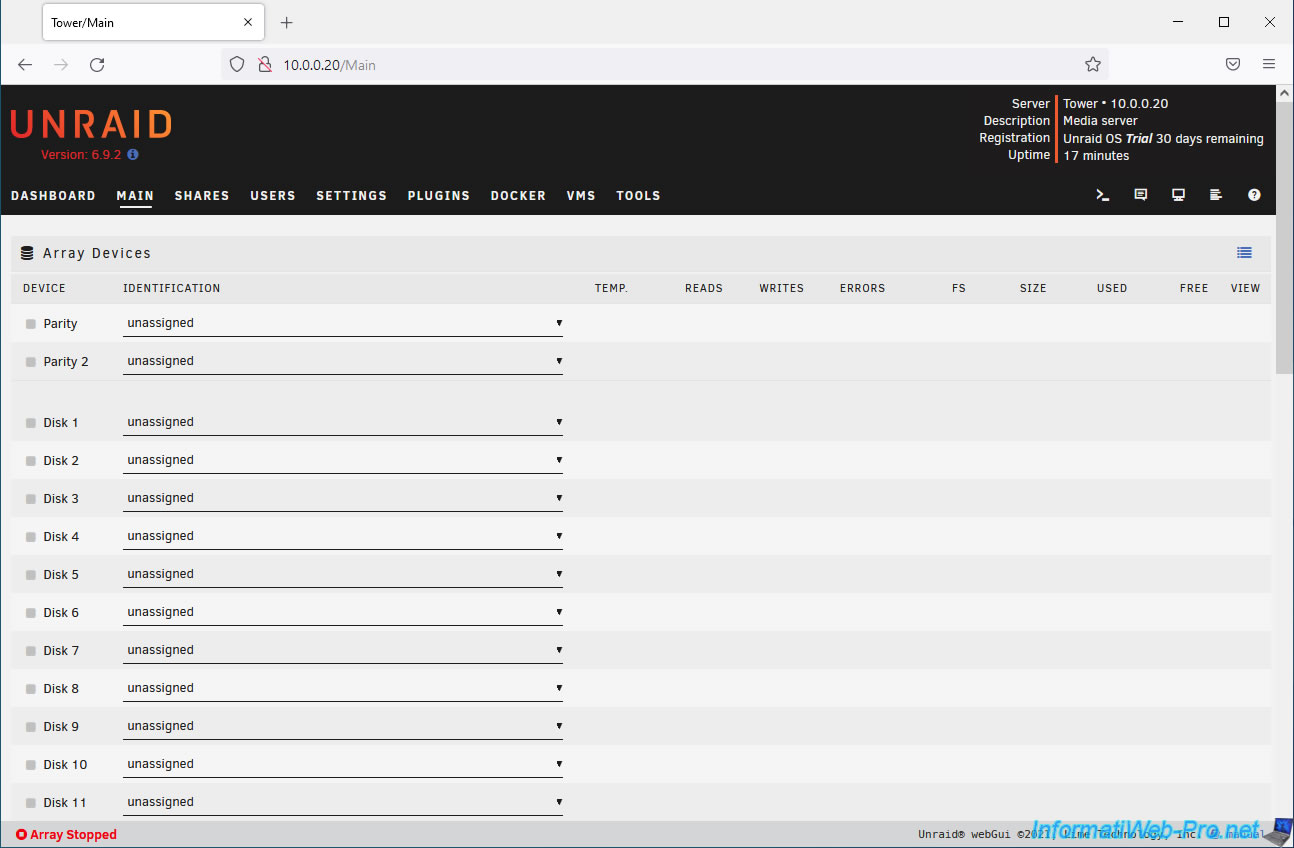This screenshot has width=1294, height=848.
Task: Go to the Dashboard tab
Action: click(x=53, y=196)
